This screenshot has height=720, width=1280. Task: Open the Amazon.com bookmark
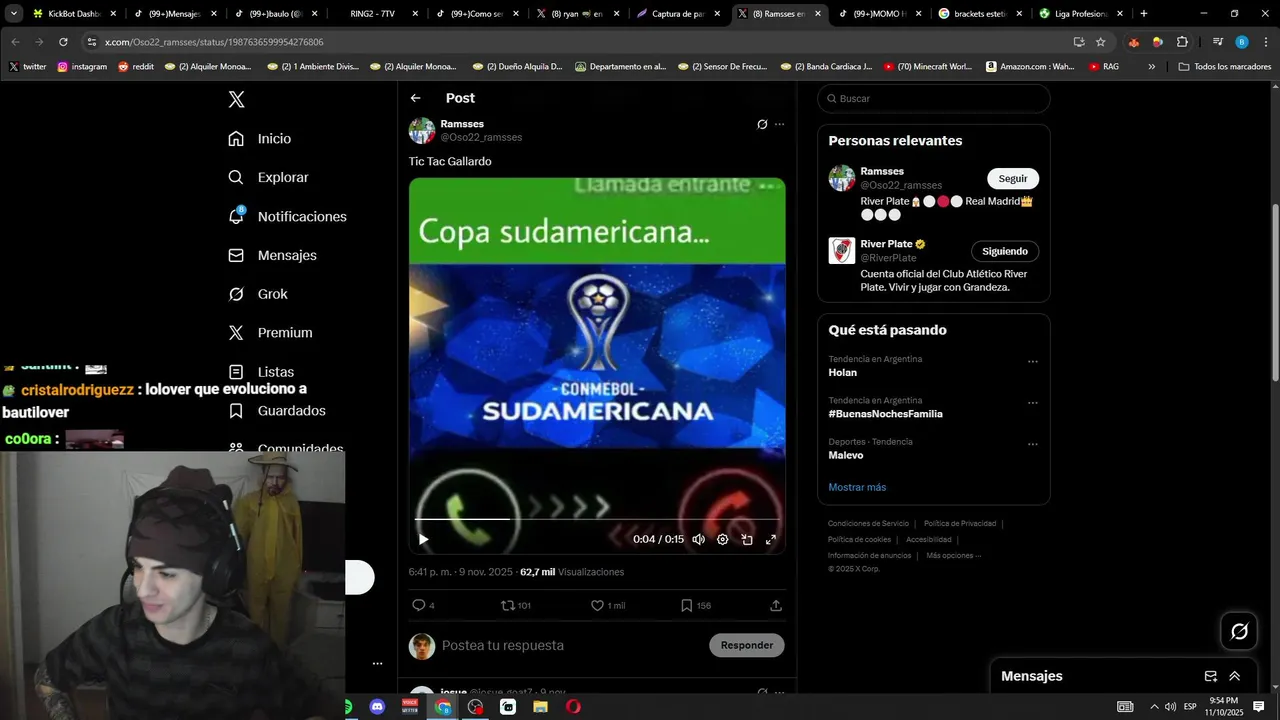tap(1030, 67)
